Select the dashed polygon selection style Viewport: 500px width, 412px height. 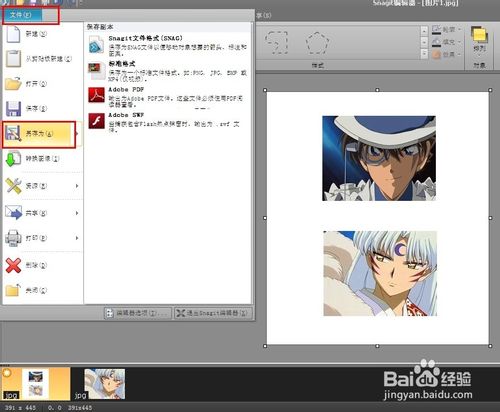tap(317, 43)
